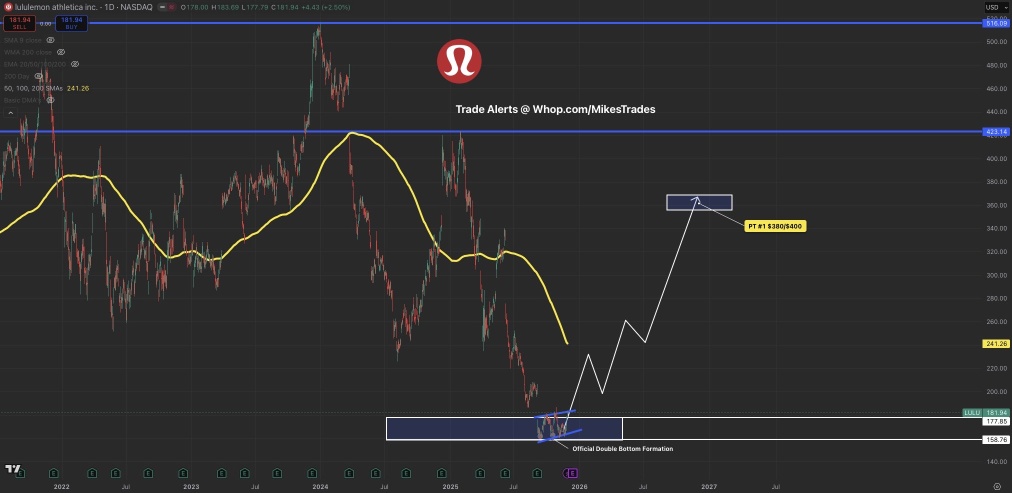The image size is (1012, 493).
Task: Click the 241.26 SMA price label
Action: click(995, 344)
